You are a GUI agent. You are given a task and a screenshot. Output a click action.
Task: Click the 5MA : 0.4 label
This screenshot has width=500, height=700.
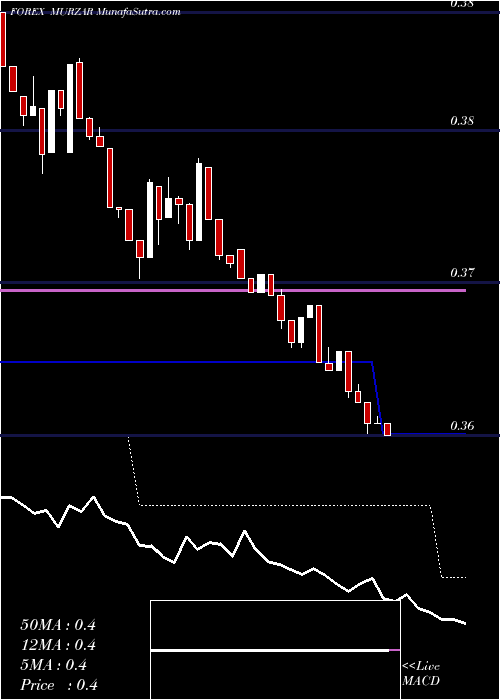coord(54,665)
